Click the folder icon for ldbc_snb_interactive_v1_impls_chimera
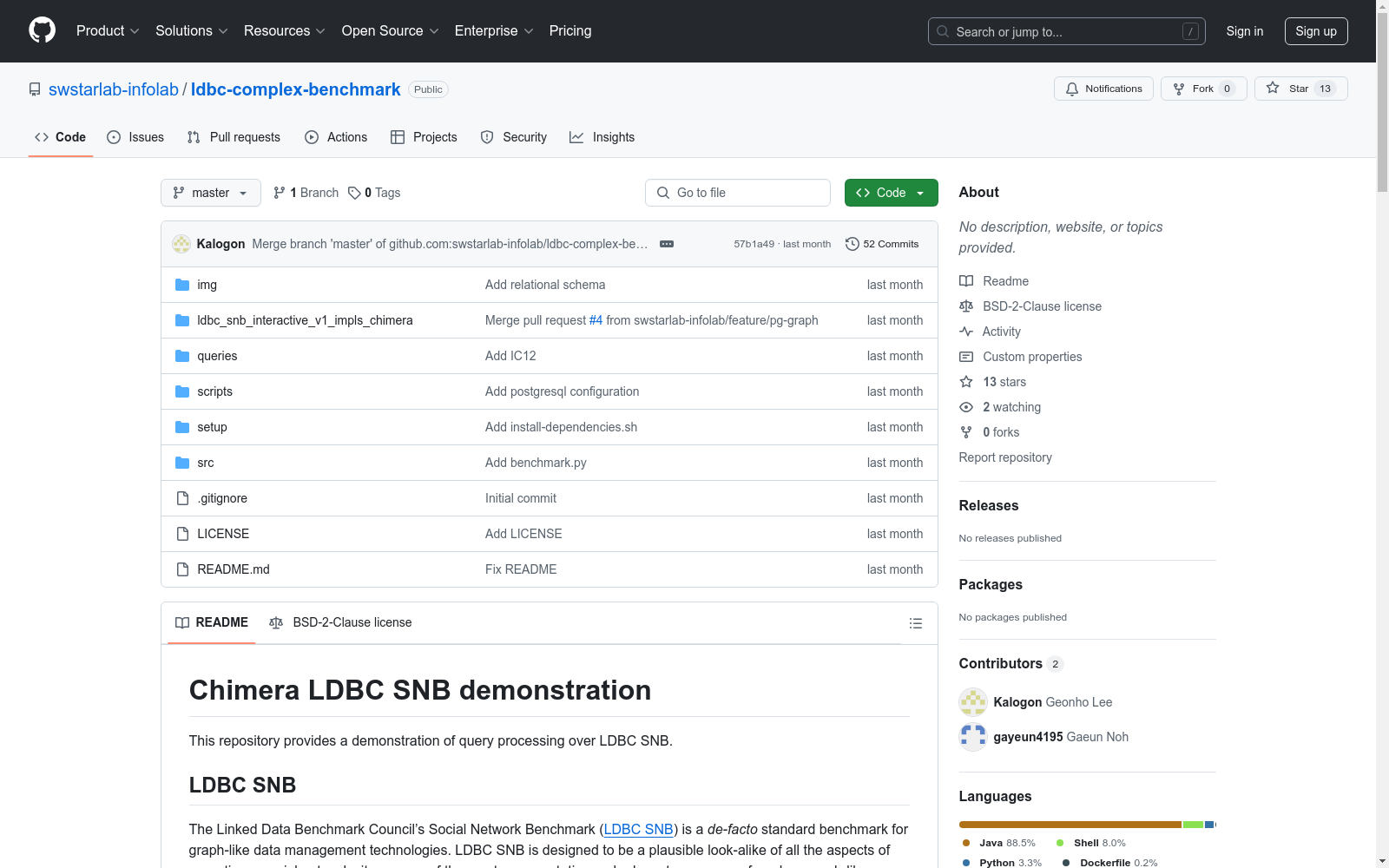This screenshot has width=1389, height=868. tap(182, 320)
